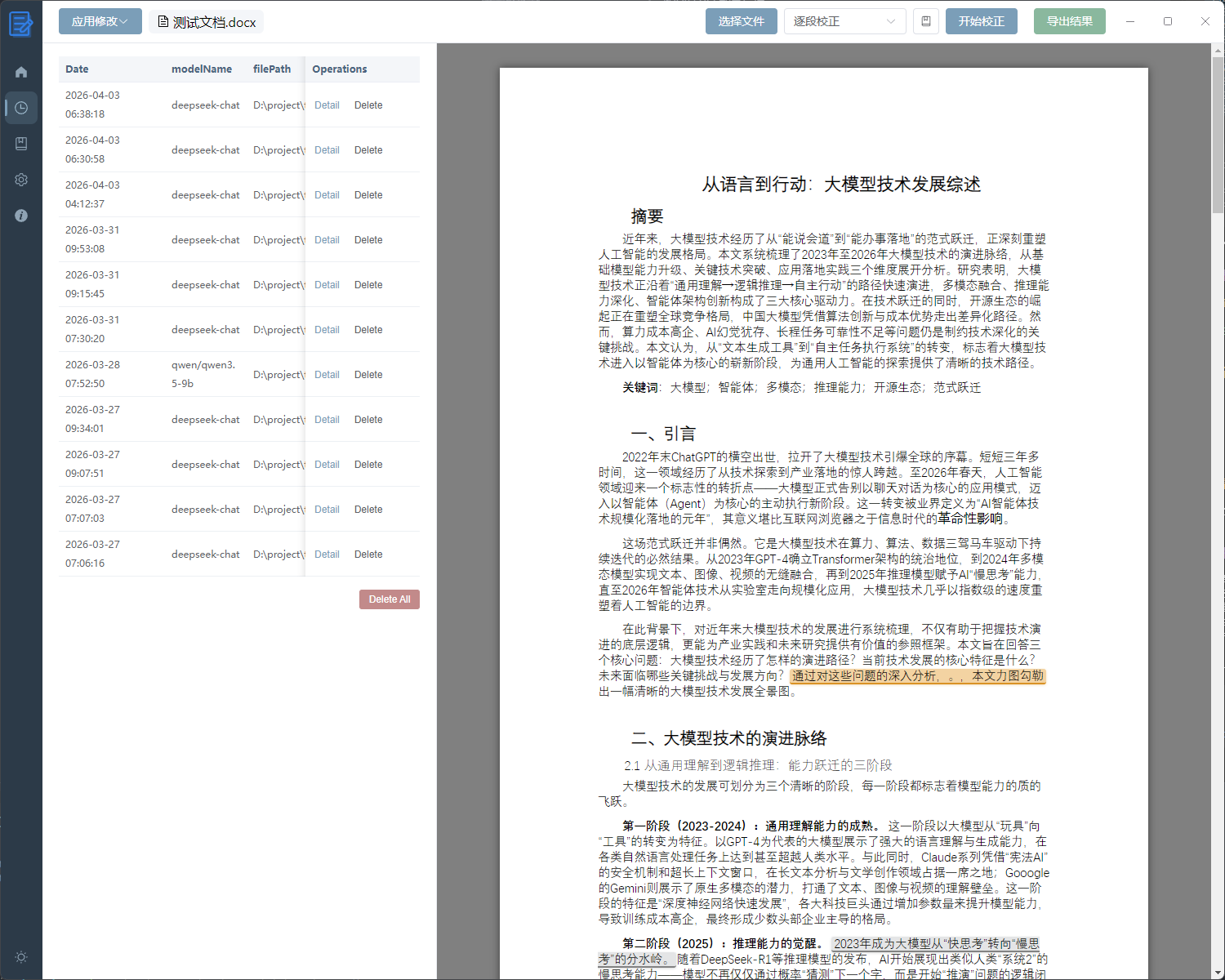Maximize the application window
This screenshot has width=1225, height=980.
1168,21
